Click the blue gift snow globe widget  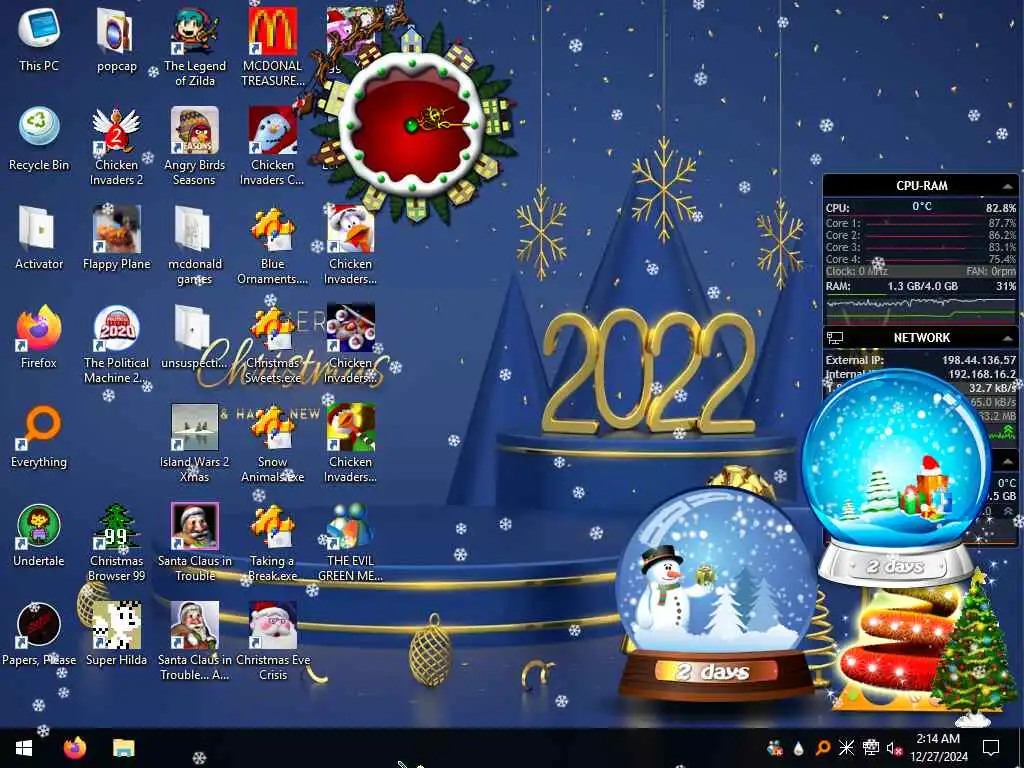tap(895, 477)
